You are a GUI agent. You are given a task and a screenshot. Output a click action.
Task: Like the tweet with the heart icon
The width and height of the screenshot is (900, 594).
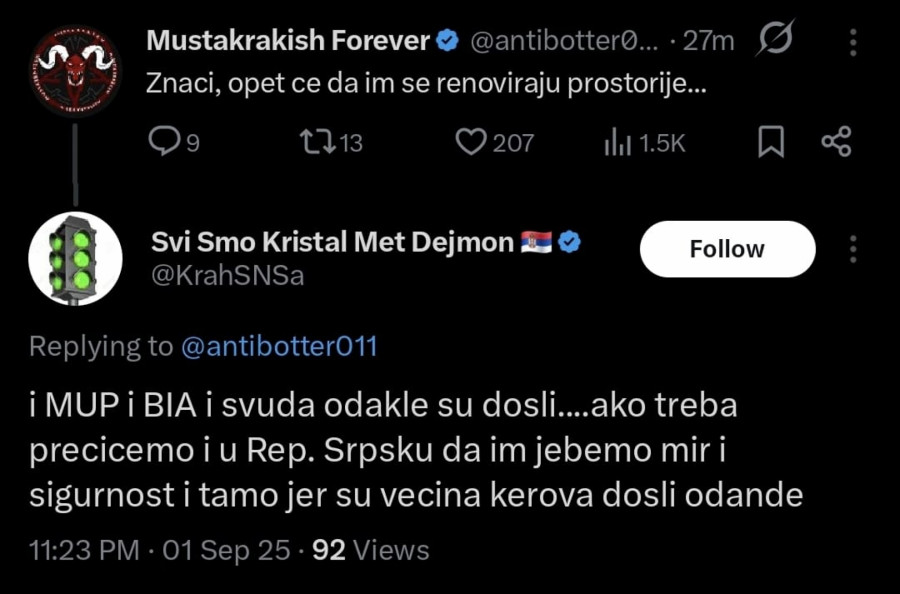click(470, 143)
